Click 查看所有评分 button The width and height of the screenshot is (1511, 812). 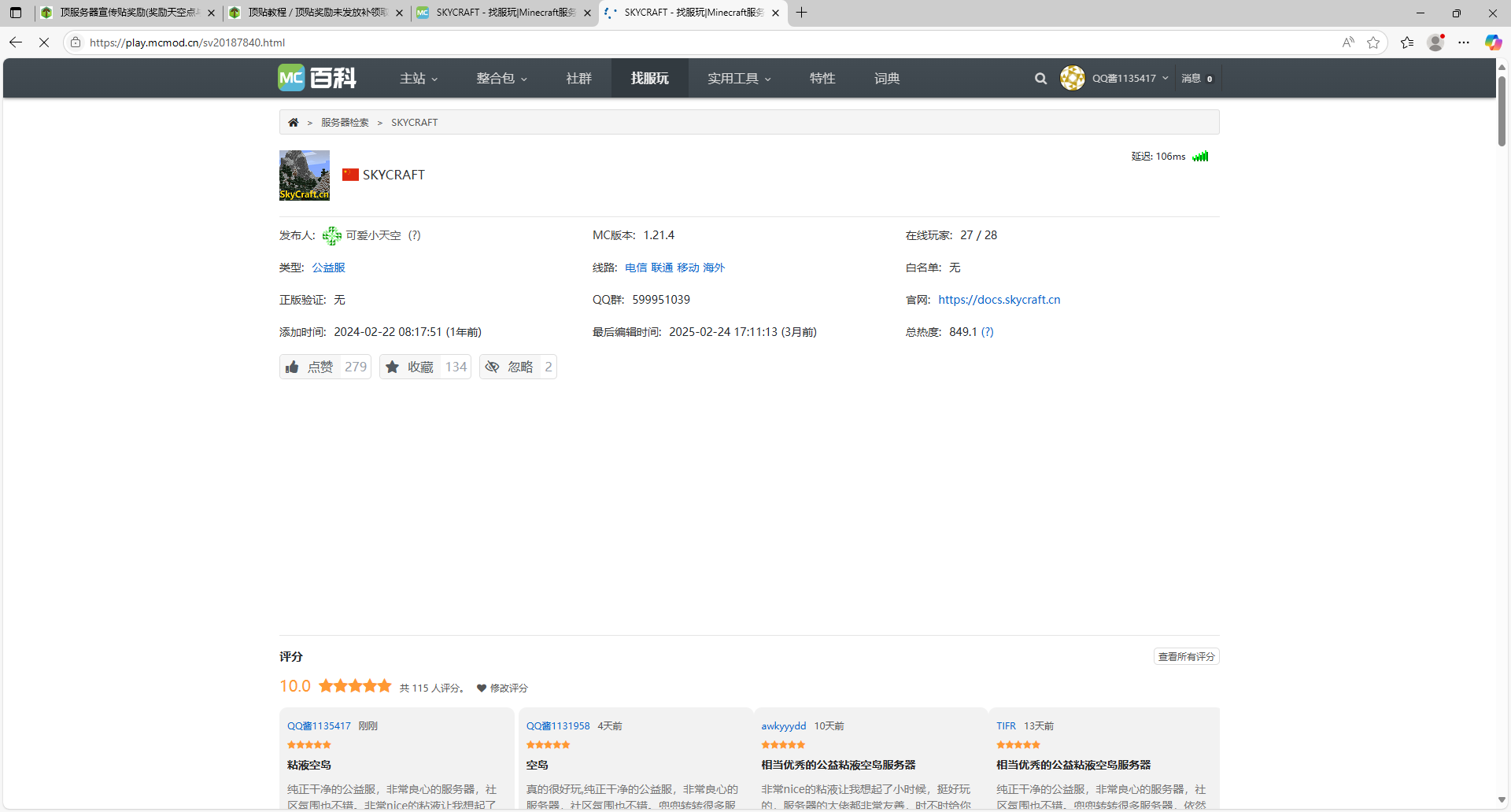[x=1186, y=656]
